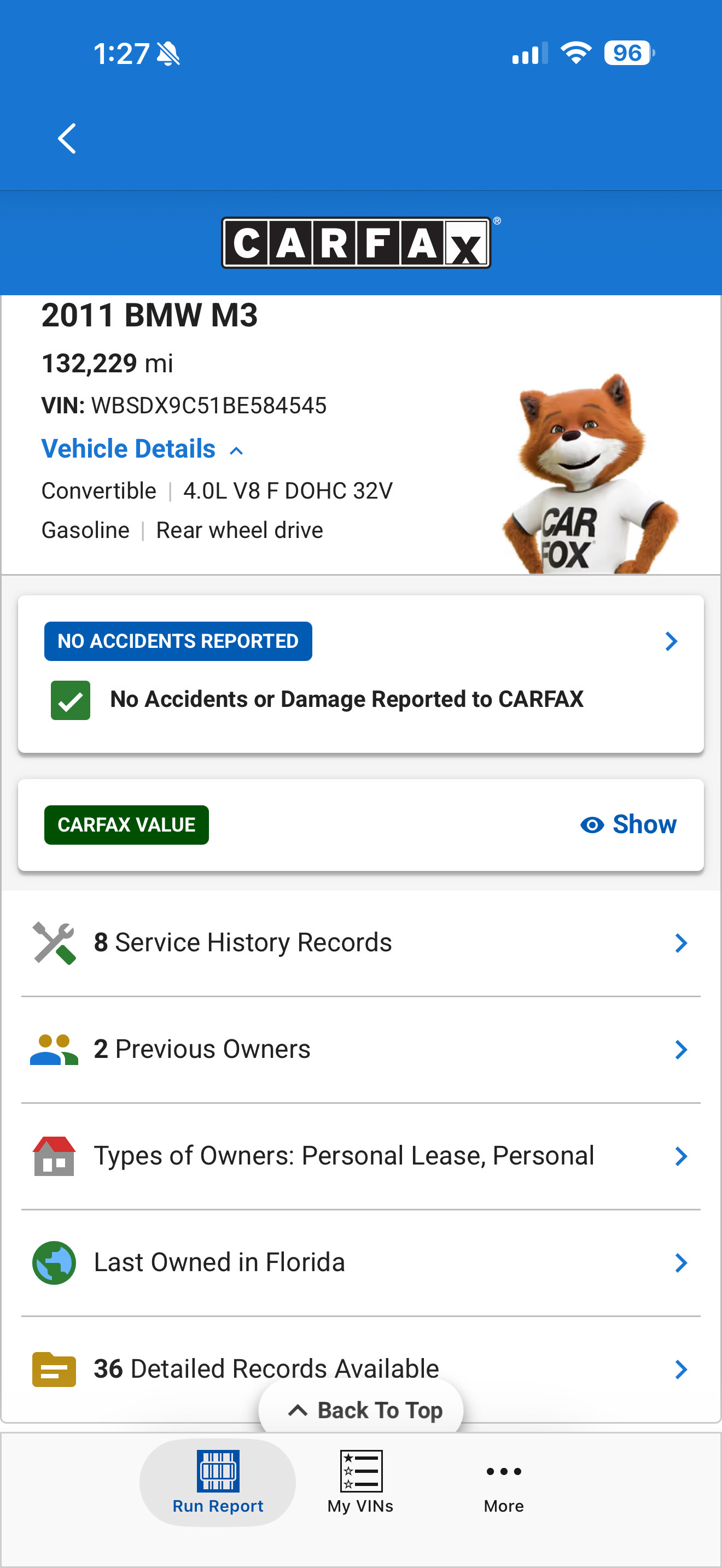Collapse the Vehicle Details section

pos(142,449)
